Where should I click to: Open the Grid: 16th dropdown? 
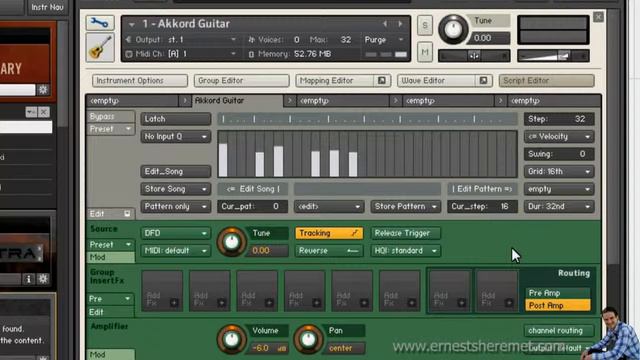(x=559, y=171)
